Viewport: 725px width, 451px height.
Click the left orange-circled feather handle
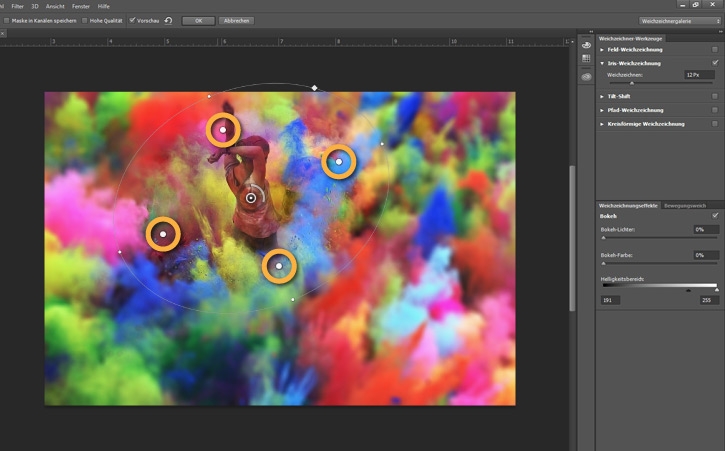(x=163, y=234)
